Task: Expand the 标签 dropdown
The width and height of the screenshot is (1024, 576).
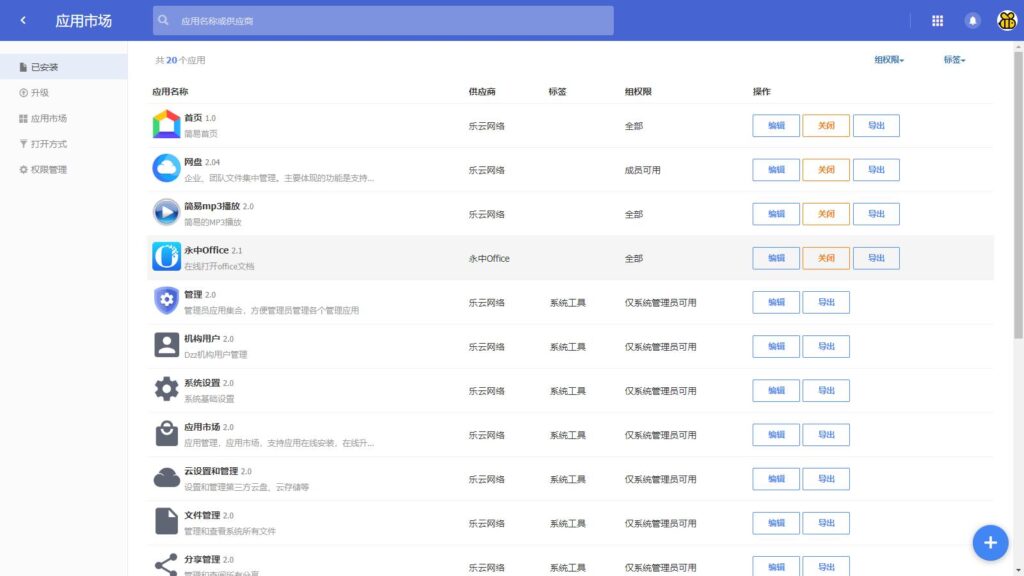Action: (x=952, y=59)
